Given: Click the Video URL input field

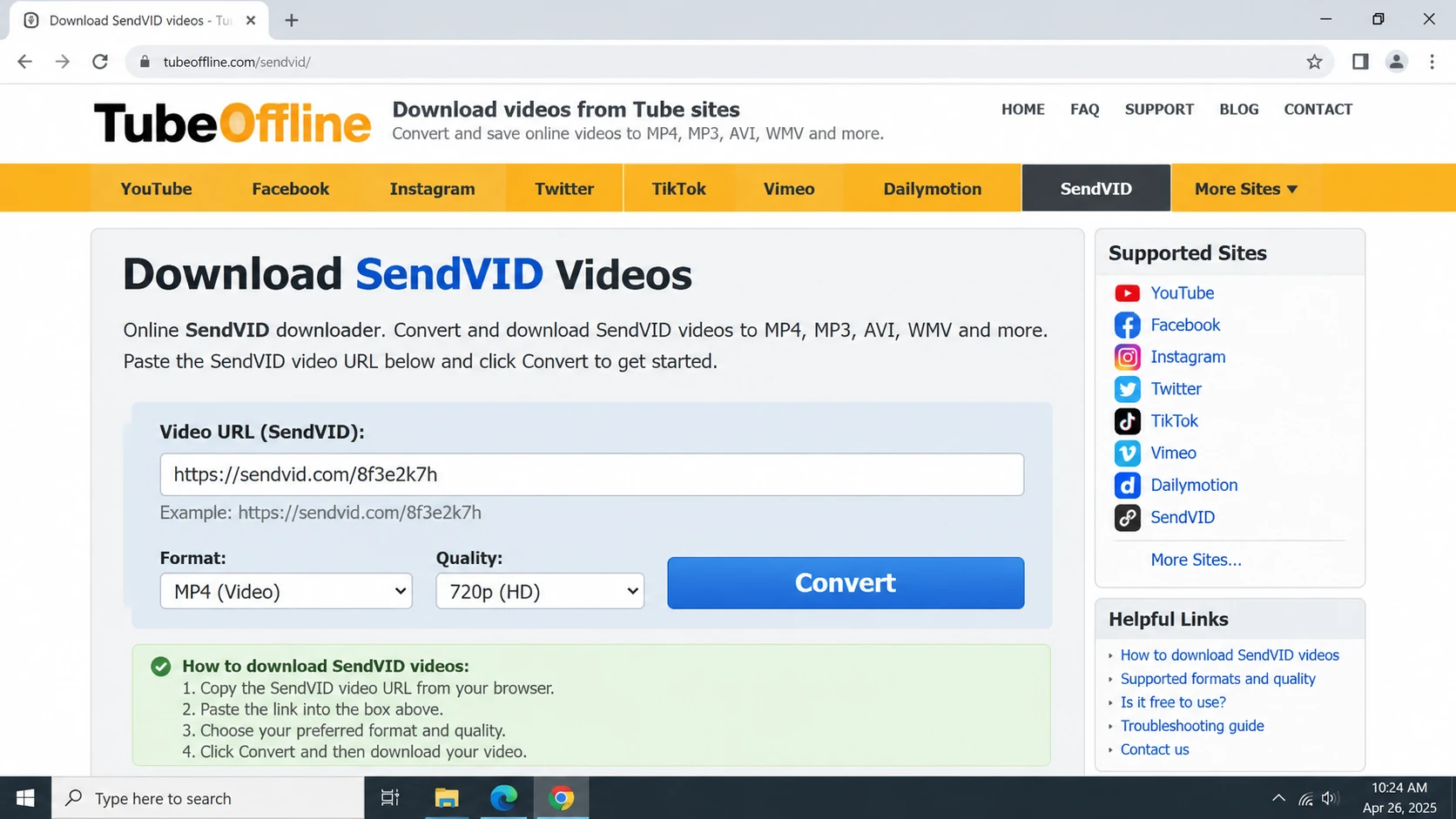Looking at the screenshot, I should click(x=591, y=474).
